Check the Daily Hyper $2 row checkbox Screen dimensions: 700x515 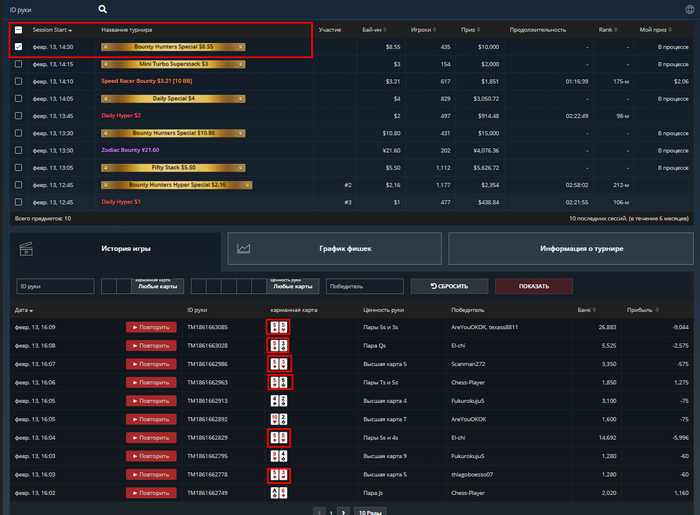pyautogui.click(x=18, y=116)
